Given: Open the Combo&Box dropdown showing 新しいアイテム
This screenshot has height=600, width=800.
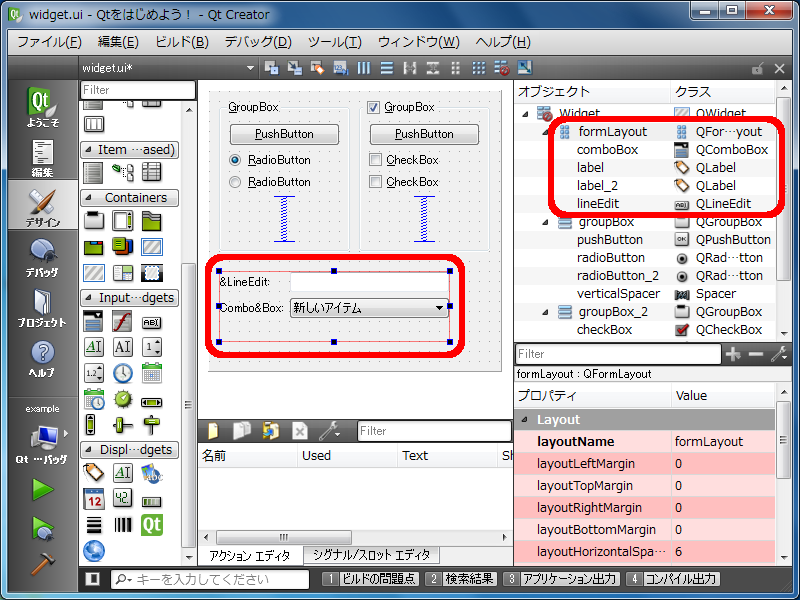Looking at the screenshot, I should pyautogui.click(x=368, y=308).
